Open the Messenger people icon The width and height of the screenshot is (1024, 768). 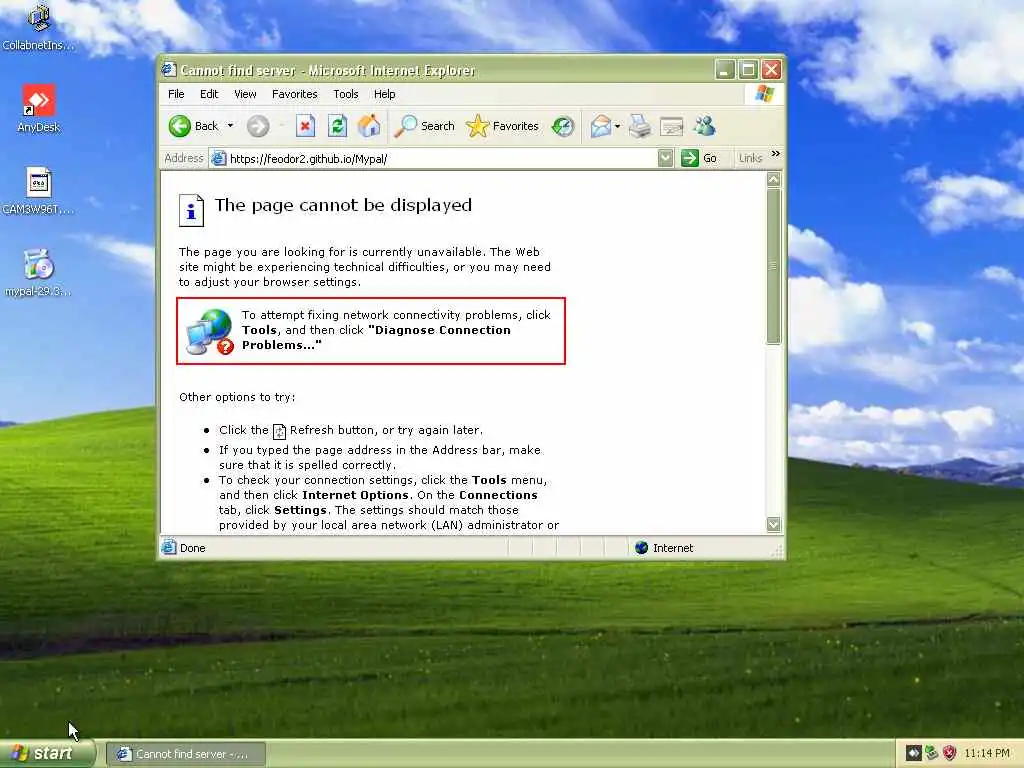point(705,126)
